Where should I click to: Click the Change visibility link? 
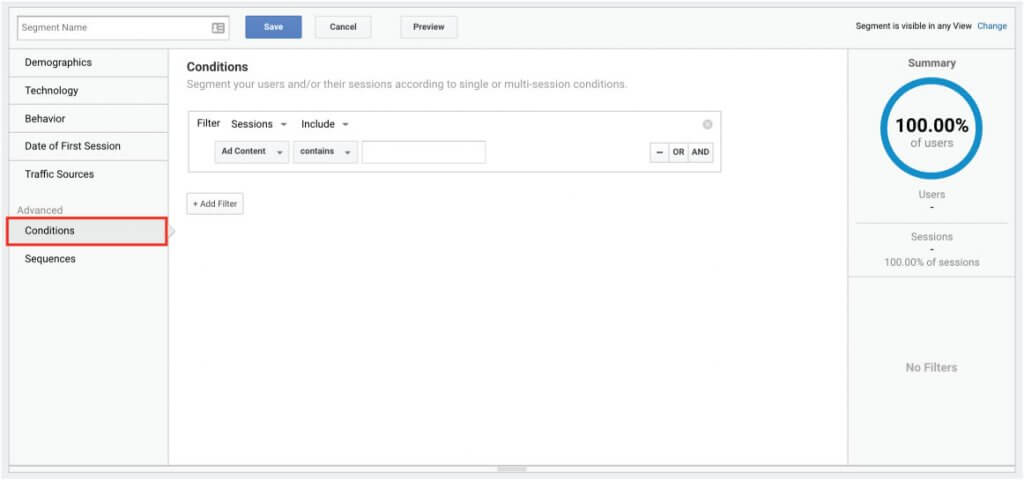992,27
